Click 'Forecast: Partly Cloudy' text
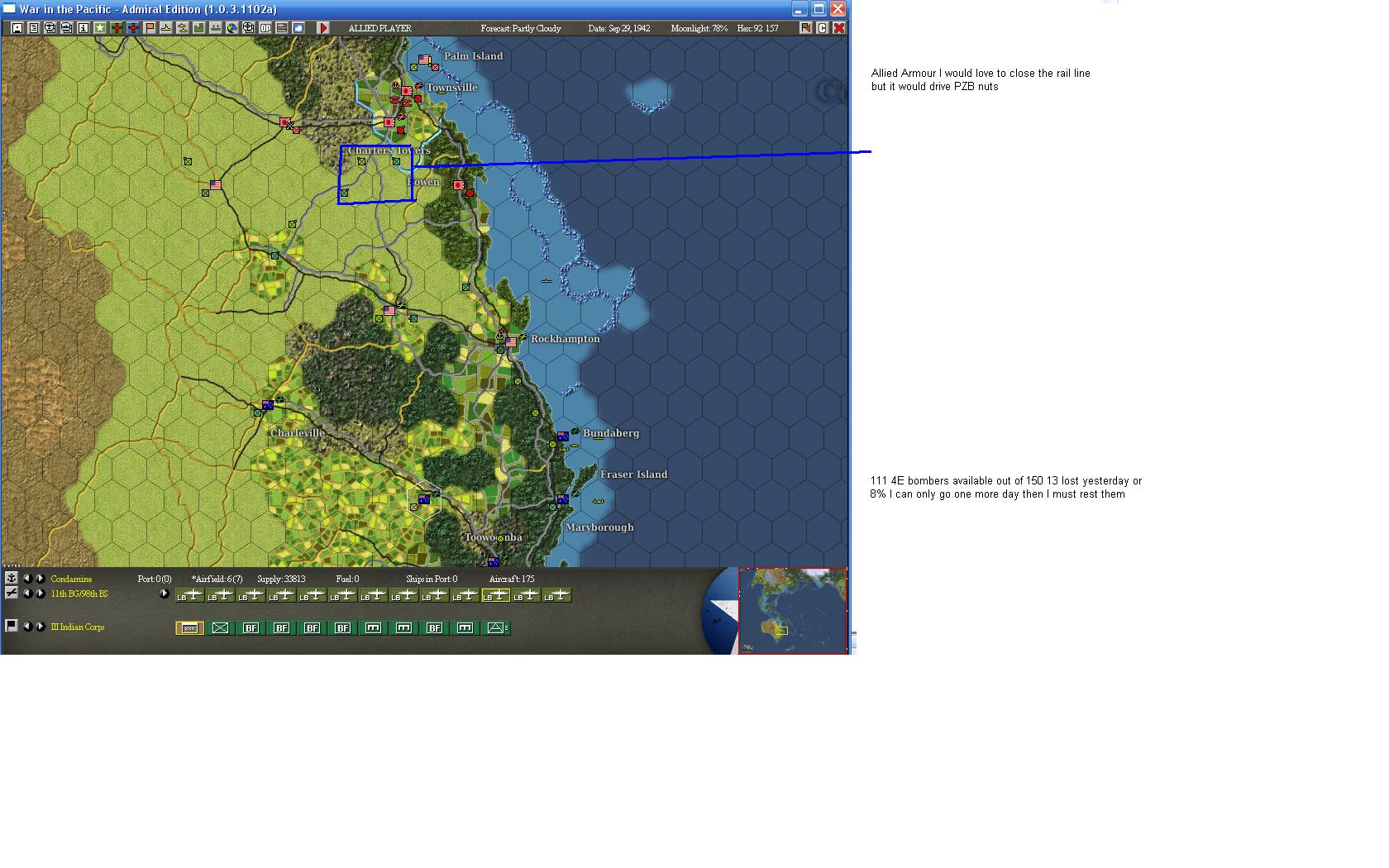The height and width of the screenshot is (868, 1389). coord(521,28)
